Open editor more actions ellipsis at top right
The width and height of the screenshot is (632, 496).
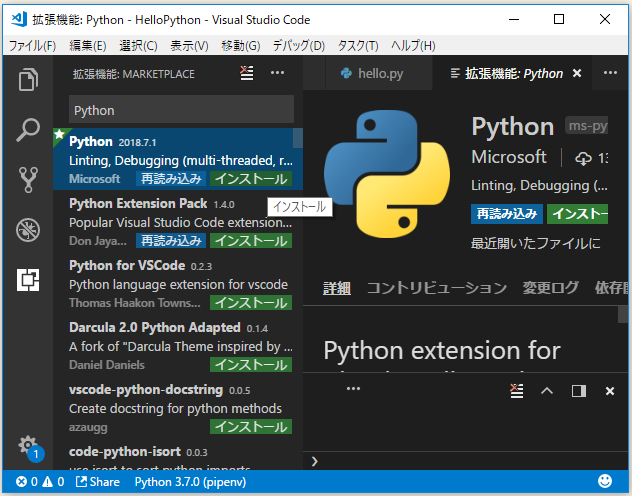(x=610, y=73)
